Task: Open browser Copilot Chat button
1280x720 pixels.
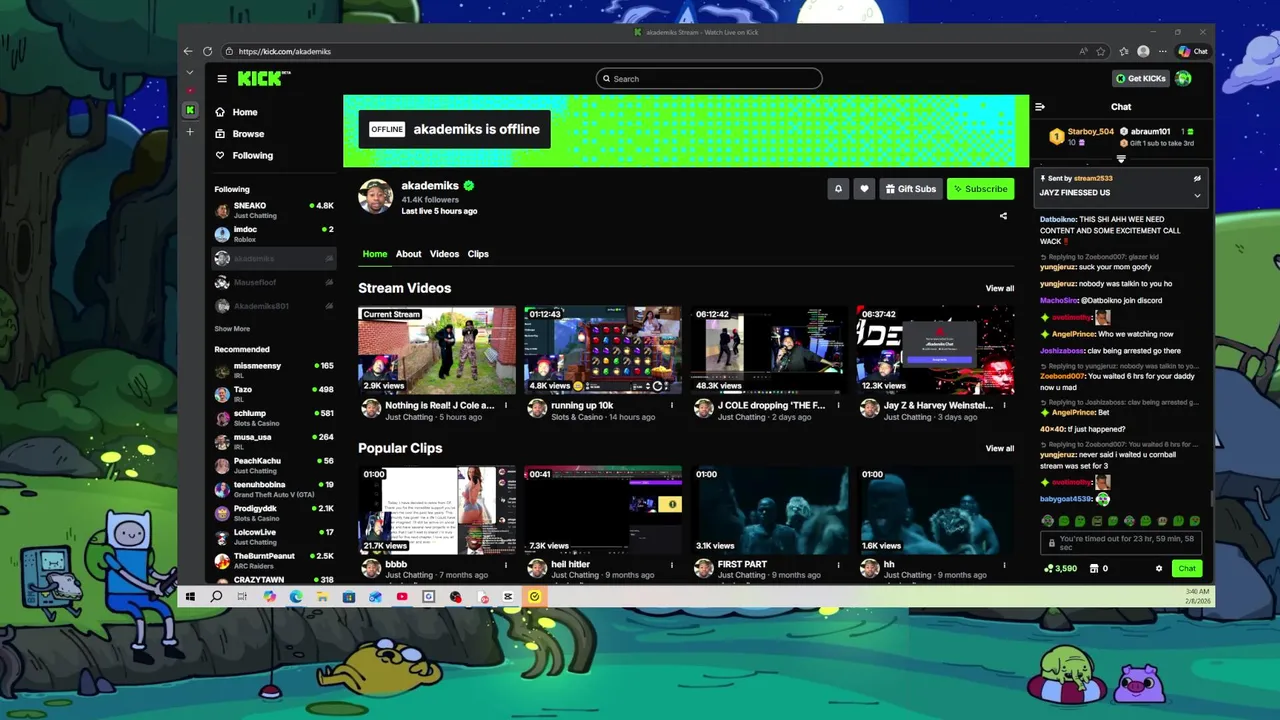Action: pyautogui.click(x=1193, y=51)
